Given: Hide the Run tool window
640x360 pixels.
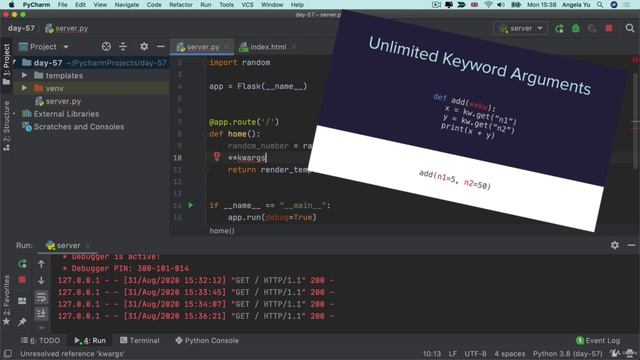Looking at the screenshot, I should (631, 245).
